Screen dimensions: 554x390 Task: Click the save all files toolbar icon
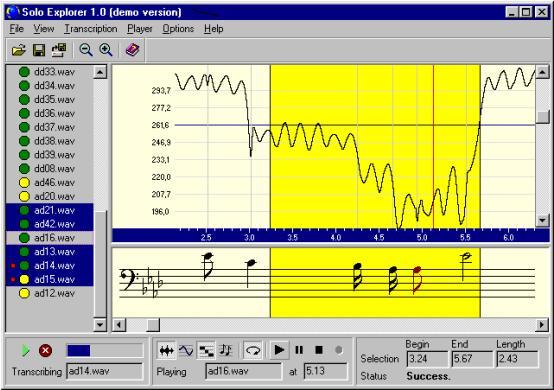coord(59,50)
